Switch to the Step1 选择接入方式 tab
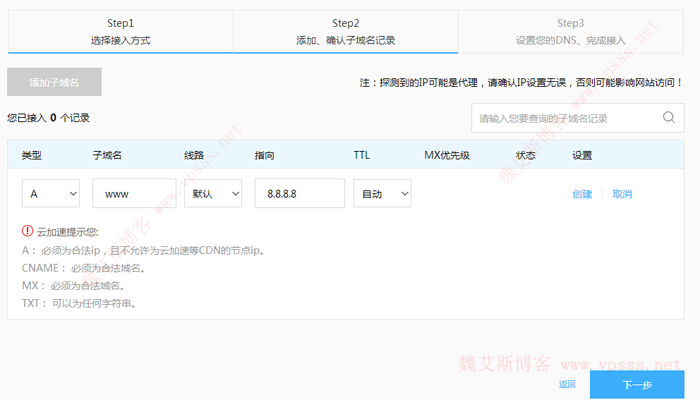Viewport: 700px width, 400px height. click(x=120, y=31)
